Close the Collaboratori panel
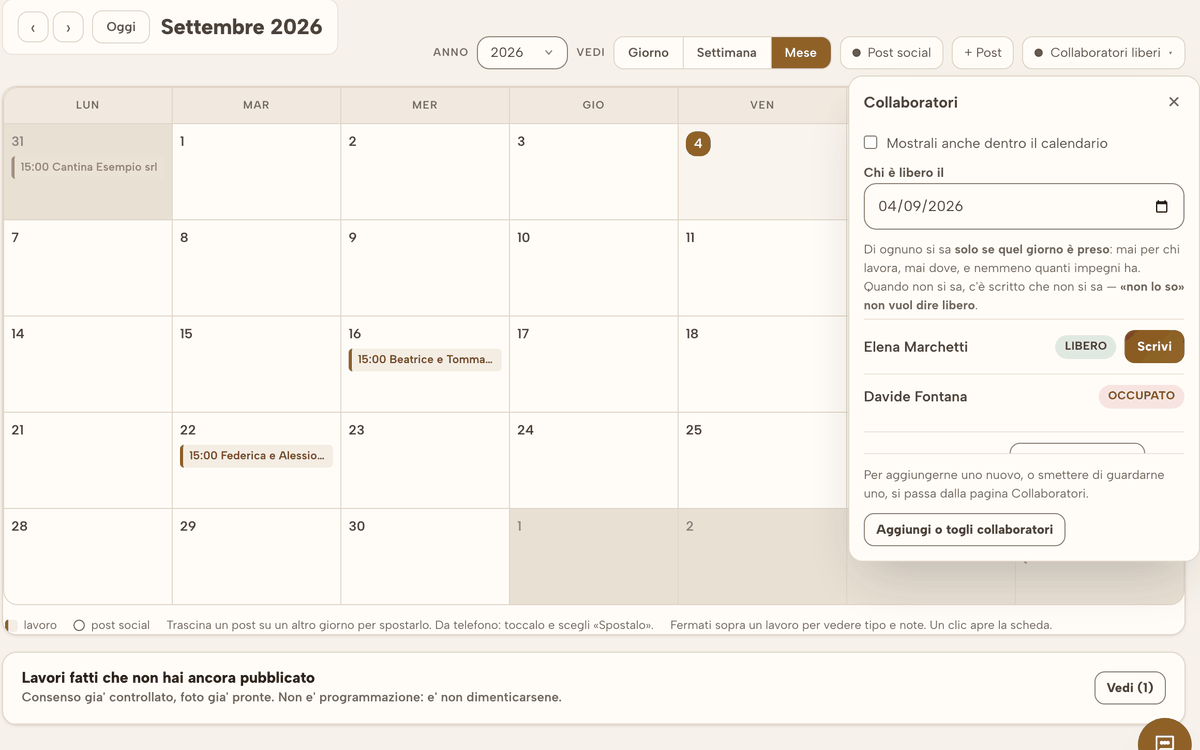Image resolution: width=1200 pixels, height=750 pixels. (1174, 102)
